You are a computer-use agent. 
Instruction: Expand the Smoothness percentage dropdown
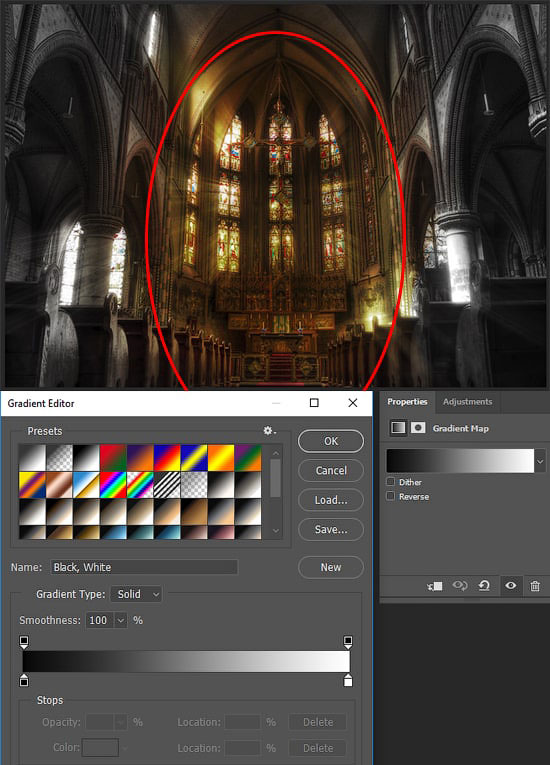[121, 621]
